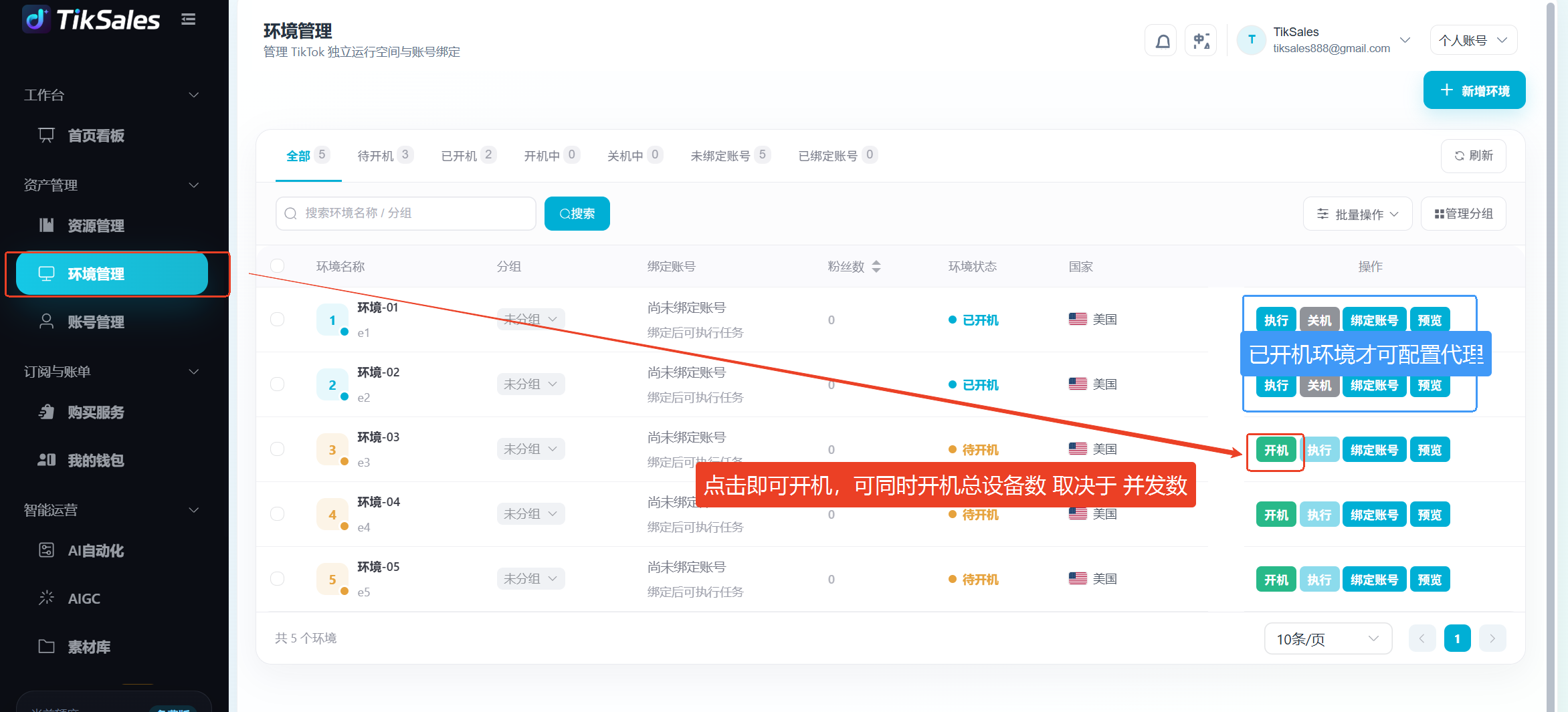The height and width of the screenshot is (712, 1568).
Task: Select the 环境-02 row checkbox
Action: pyautogui.click(x=277, y=384)
